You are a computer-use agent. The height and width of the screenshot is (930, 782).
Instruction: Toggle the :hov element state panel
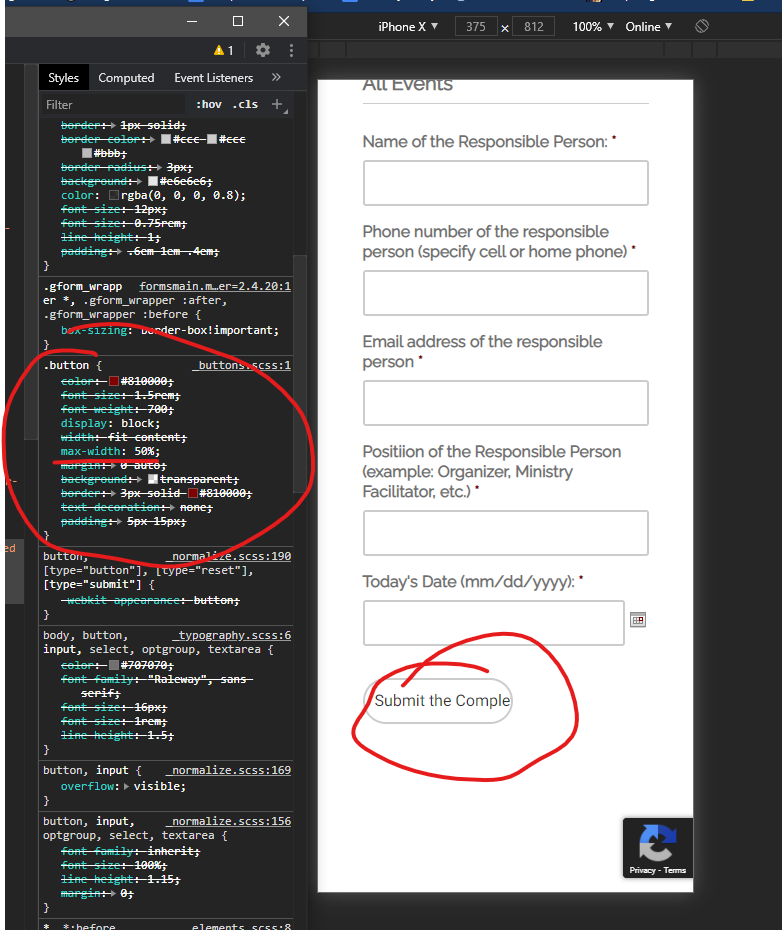point(209,104)
